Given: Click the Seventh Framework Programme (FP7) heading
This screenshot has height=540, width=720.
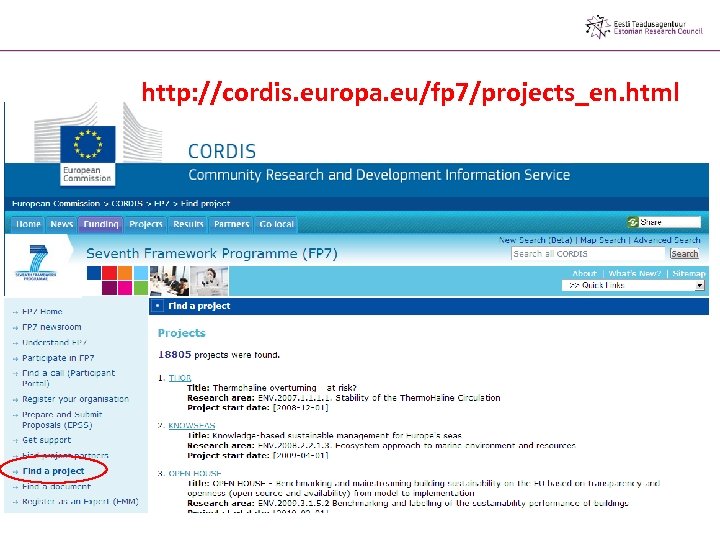Looking at the screenshot, I should pos(212,253).
